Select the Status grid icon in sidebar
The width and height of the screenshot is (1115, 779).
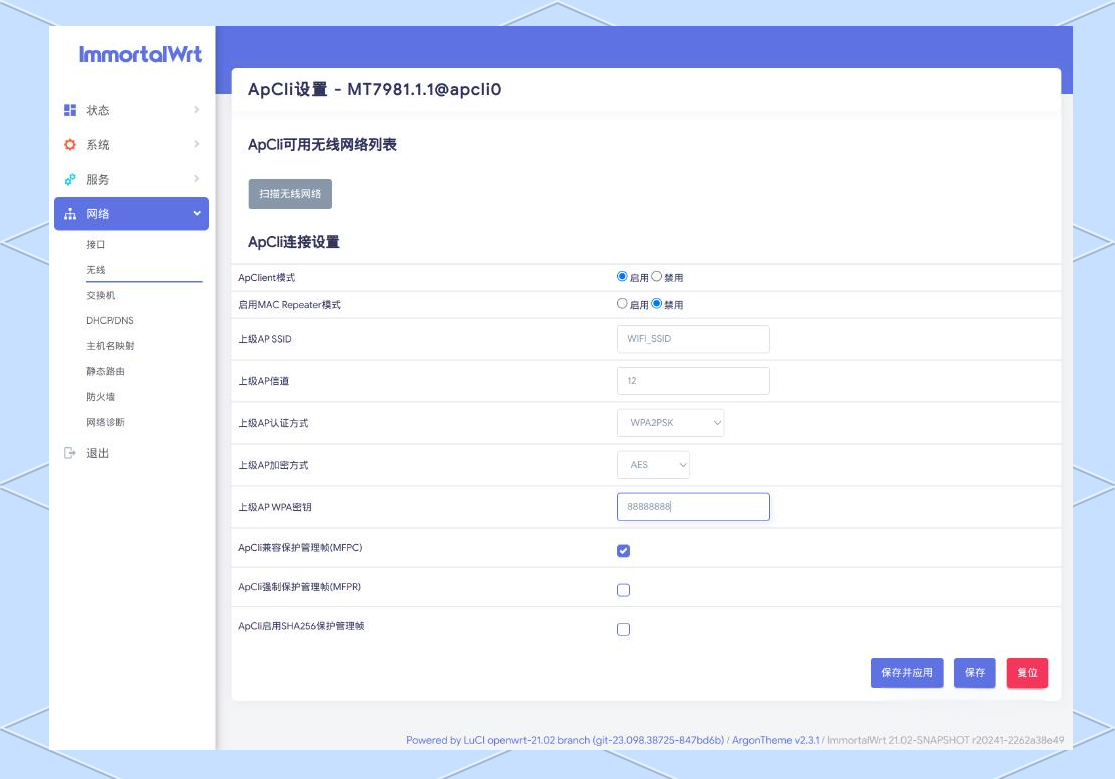[x=68, y=110]
